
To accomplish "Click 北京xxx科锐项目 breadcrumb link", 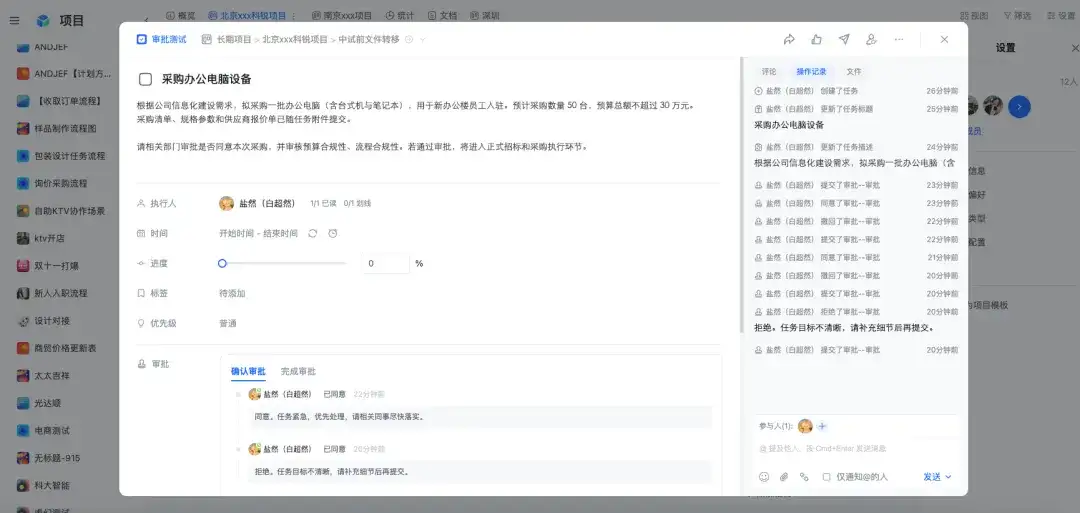I will (x=295, y=40).
